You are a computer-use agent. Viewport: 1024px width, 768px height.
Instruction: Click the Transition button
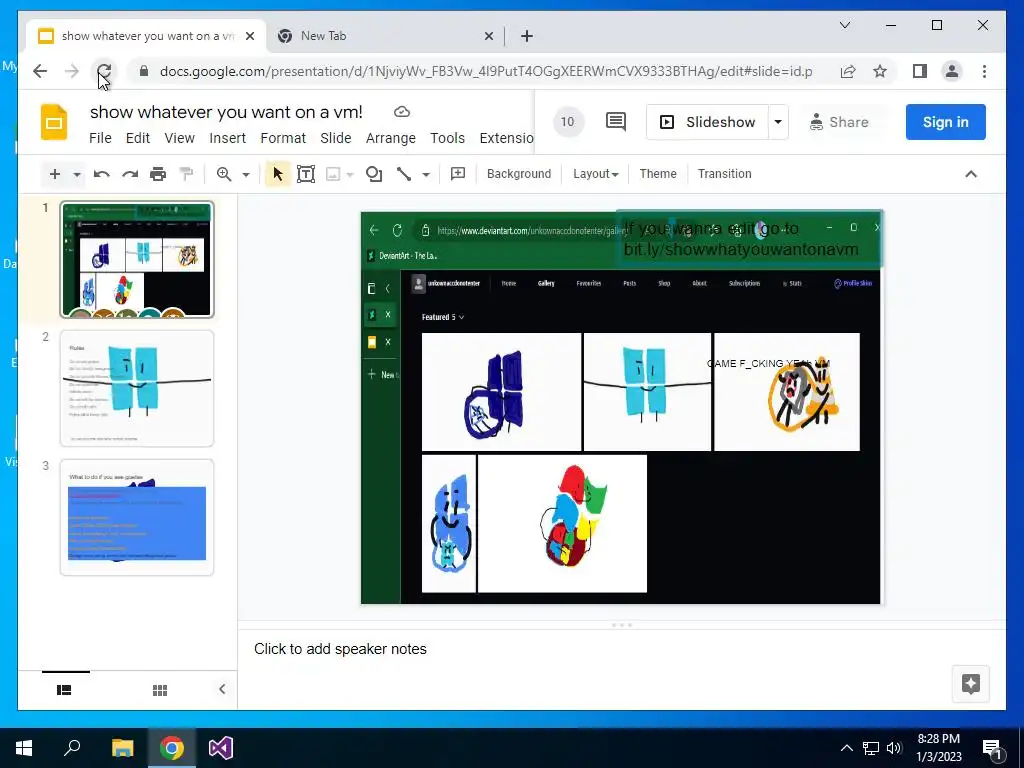pyautogui.click(x=724, y=174)
